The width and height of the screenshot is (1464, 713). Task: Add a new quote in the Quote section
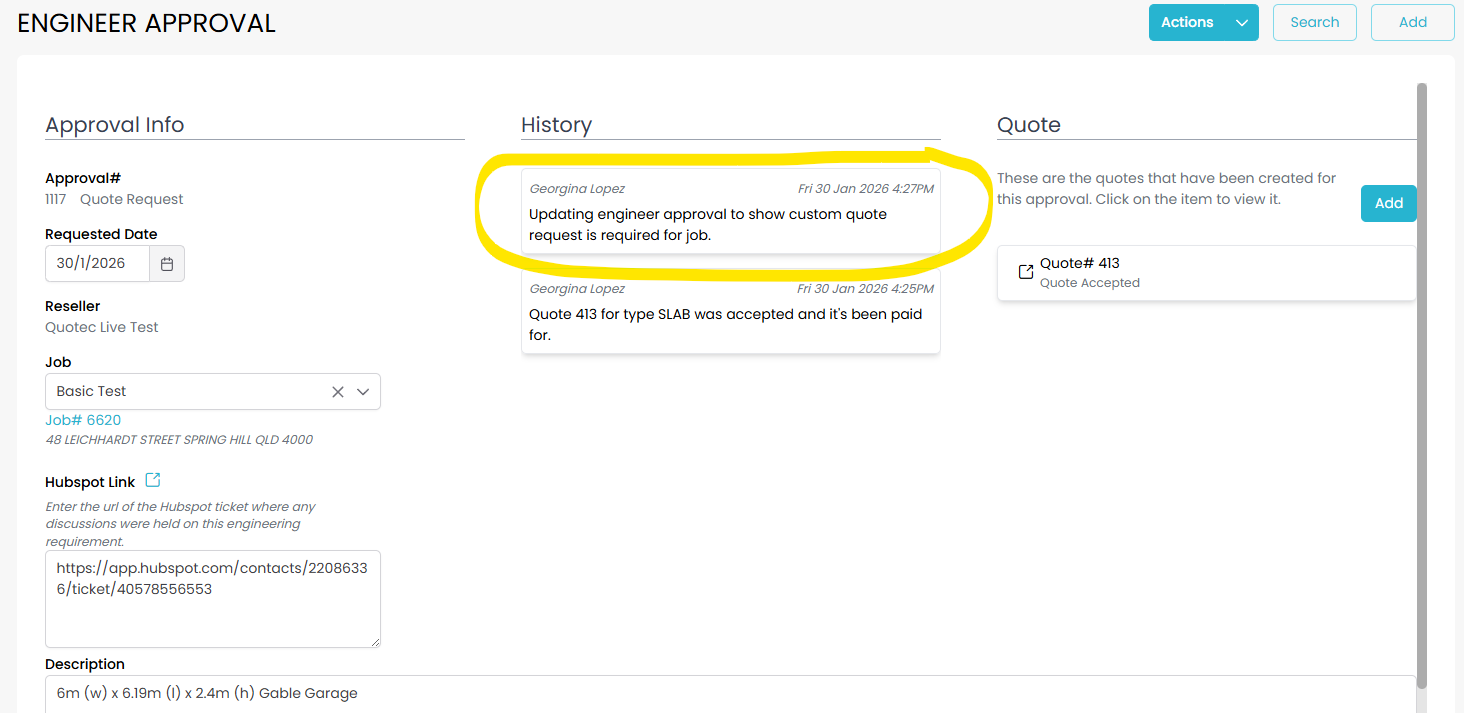click(x=1388, y=204)
